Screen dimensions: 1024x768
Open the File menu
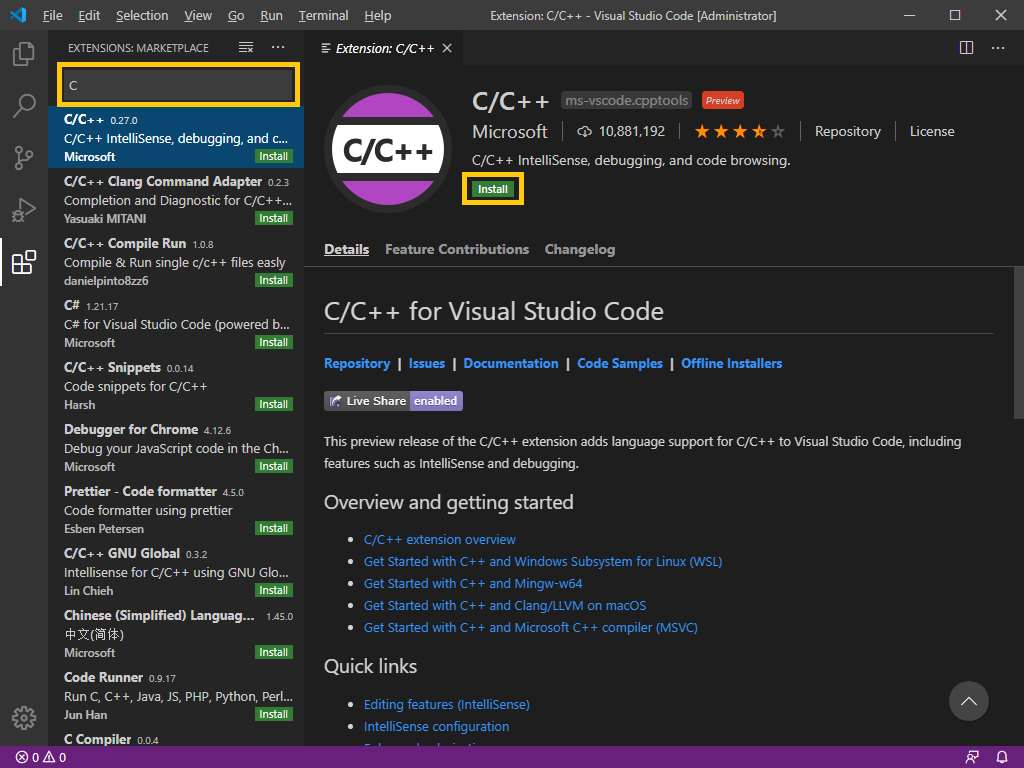52,15
